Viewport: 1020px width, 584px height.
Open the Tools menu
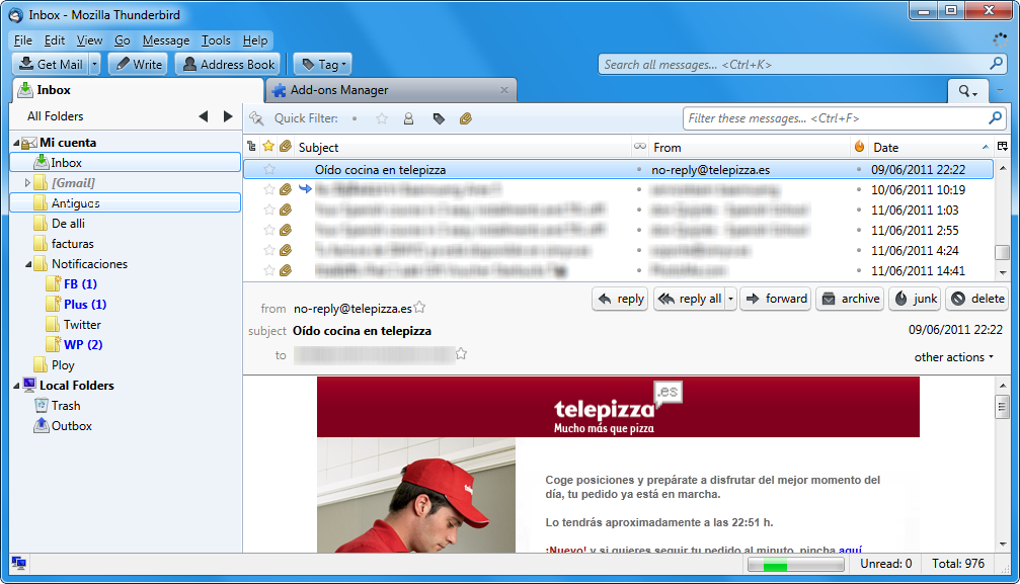[x=216, y=40]
